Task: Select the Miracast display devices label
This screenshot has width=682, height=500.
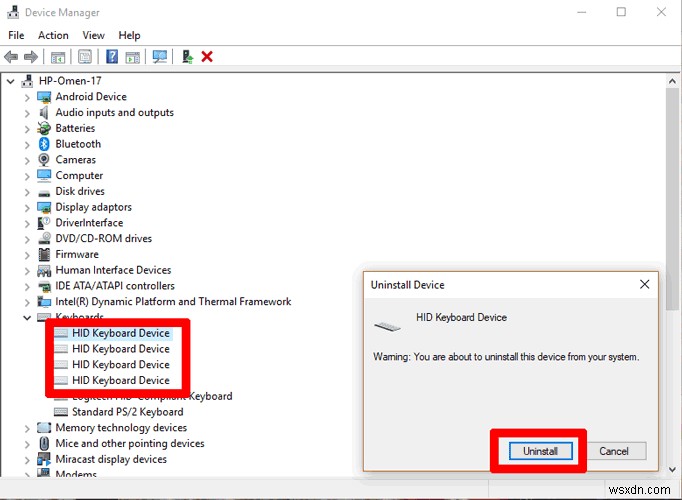Action: tap(111, 459)
